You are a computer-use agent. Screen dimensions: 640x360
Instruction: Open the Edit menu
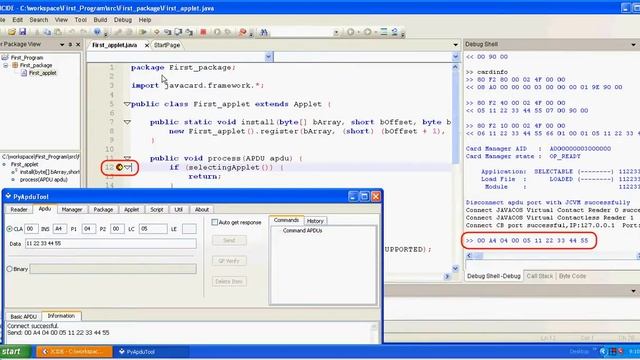(x=18, y=20)
